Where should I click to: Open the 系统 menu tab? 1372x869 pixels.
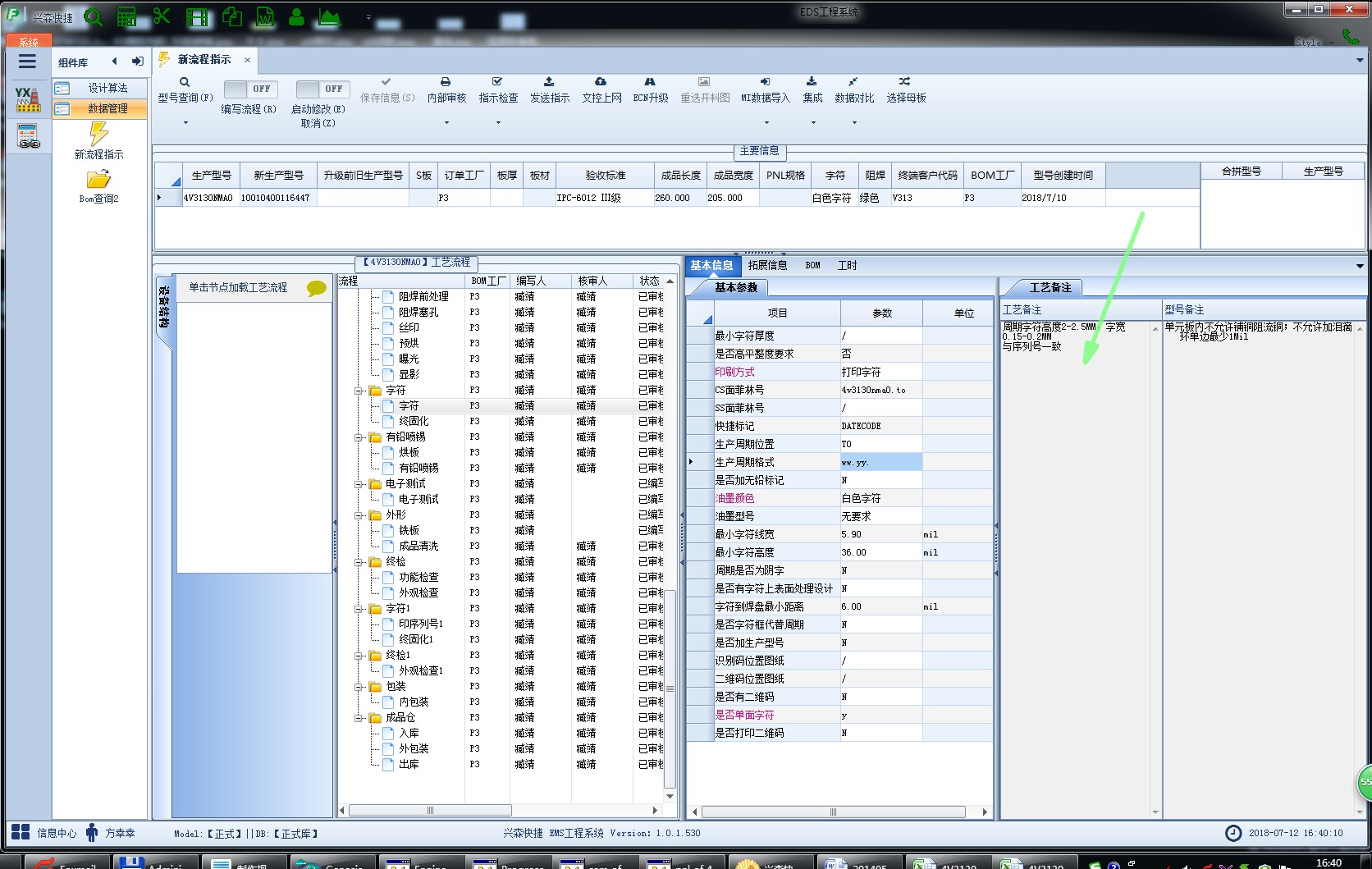29,41
